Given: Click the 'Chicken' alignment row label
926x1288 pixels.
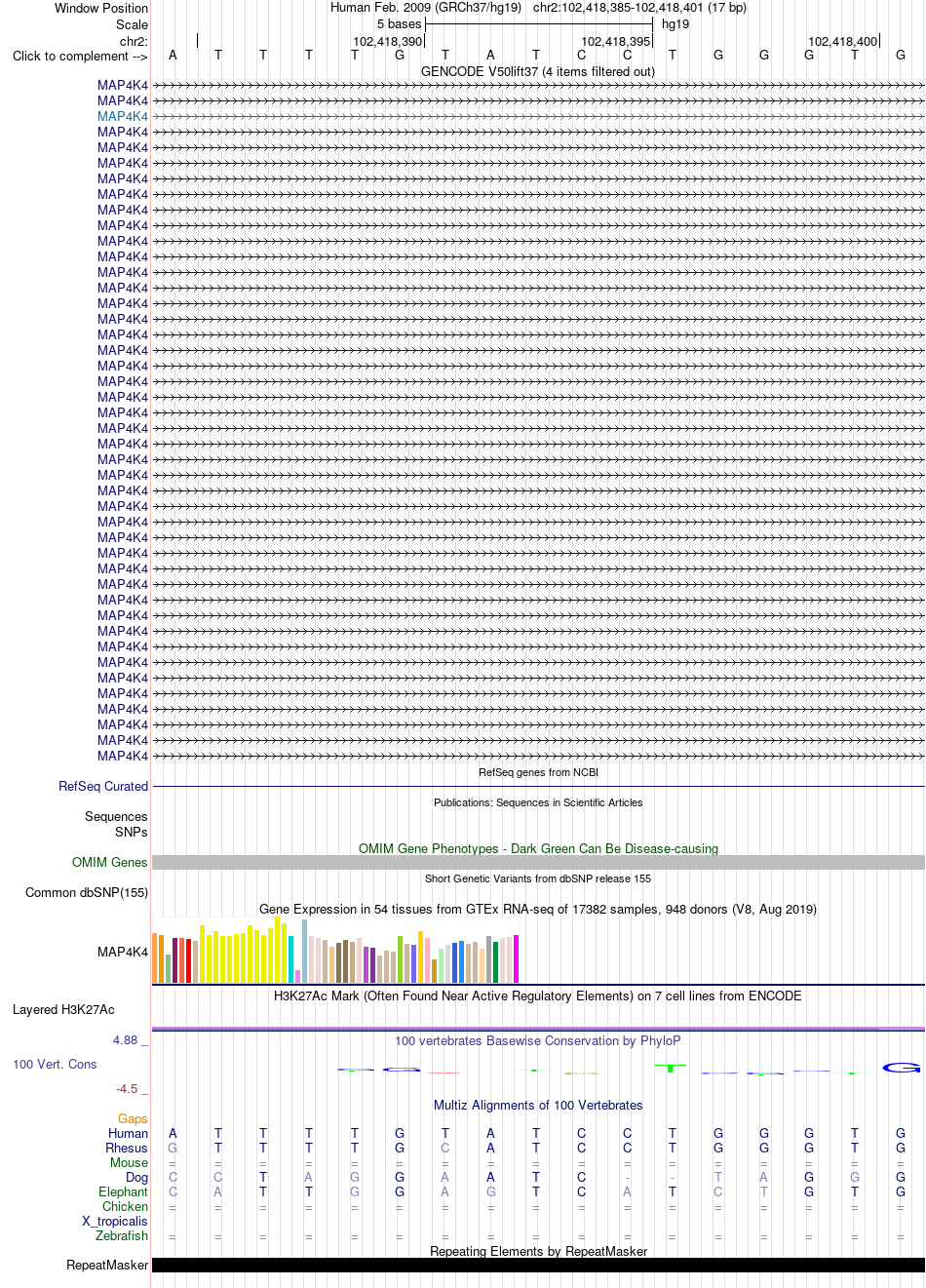Looking at the screenshot, I should (x=125, y=1207).
